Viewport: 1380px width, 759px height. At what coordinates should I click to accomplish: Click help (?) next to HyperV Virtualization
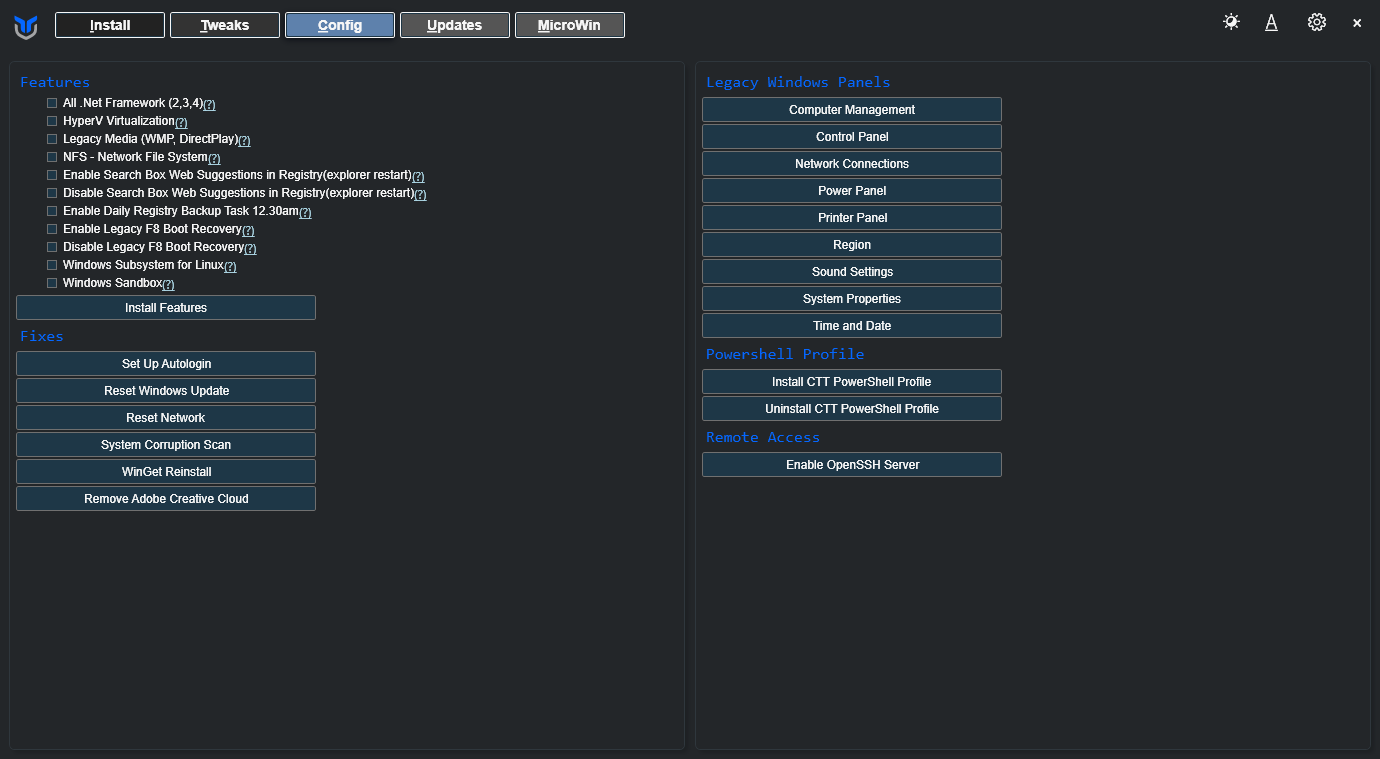[x=181, y=123]
